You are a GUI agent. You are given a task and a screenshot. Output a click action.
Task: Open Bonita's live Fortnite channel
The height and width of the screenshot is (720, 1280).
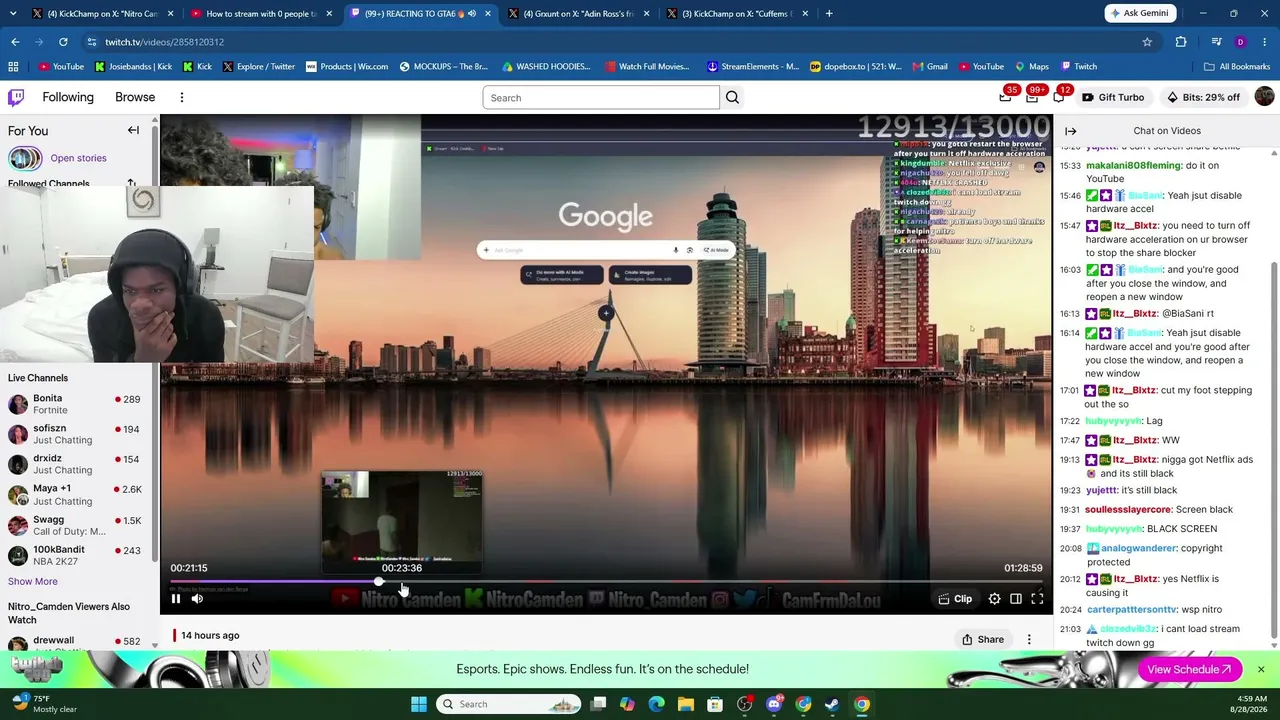(76, 404)
